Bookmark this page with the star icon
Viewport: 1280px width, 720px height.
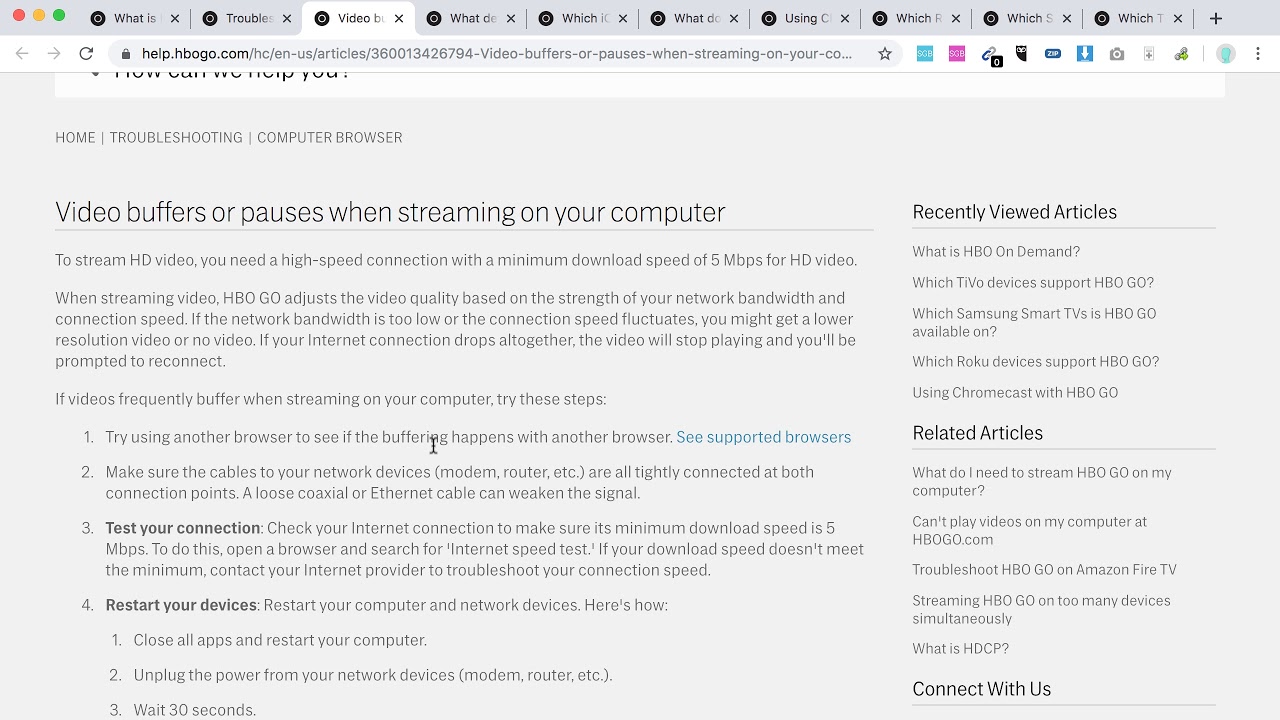[x=885, y=54]
